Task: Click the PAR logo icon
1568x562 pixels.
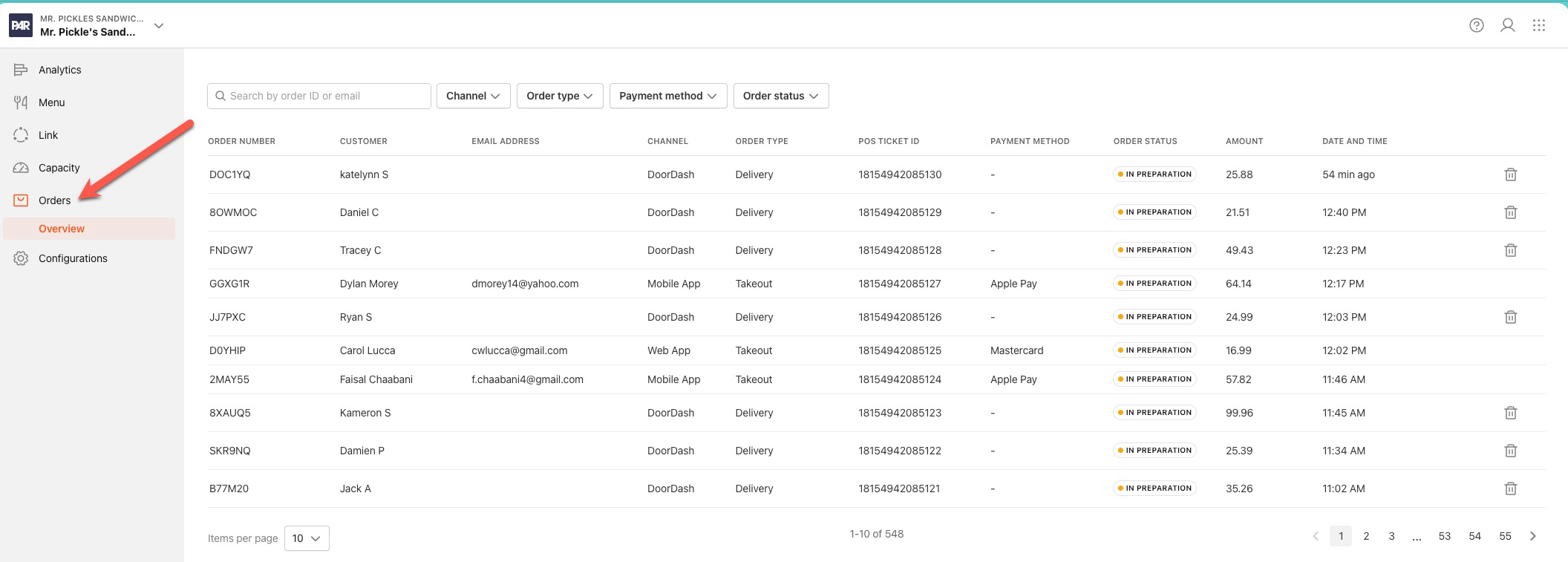Action: coord(21,25)
